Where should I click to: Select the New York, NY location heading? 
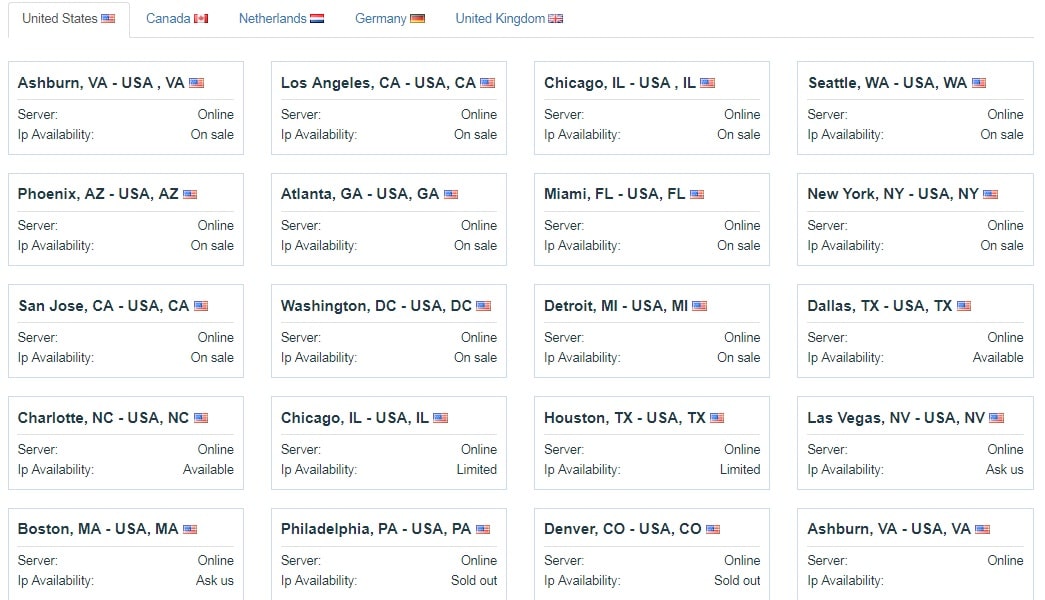892,194
